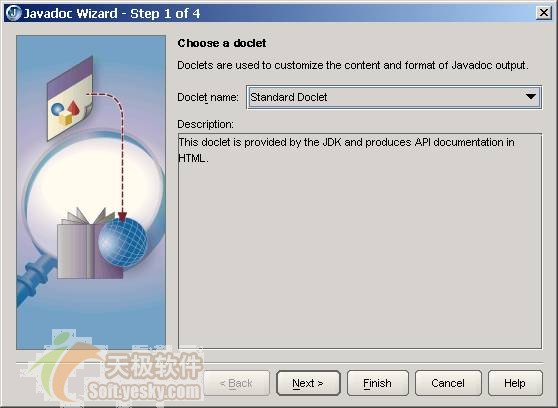Cancel the Javadoc Wizard
558x408 pixels.
448,383
